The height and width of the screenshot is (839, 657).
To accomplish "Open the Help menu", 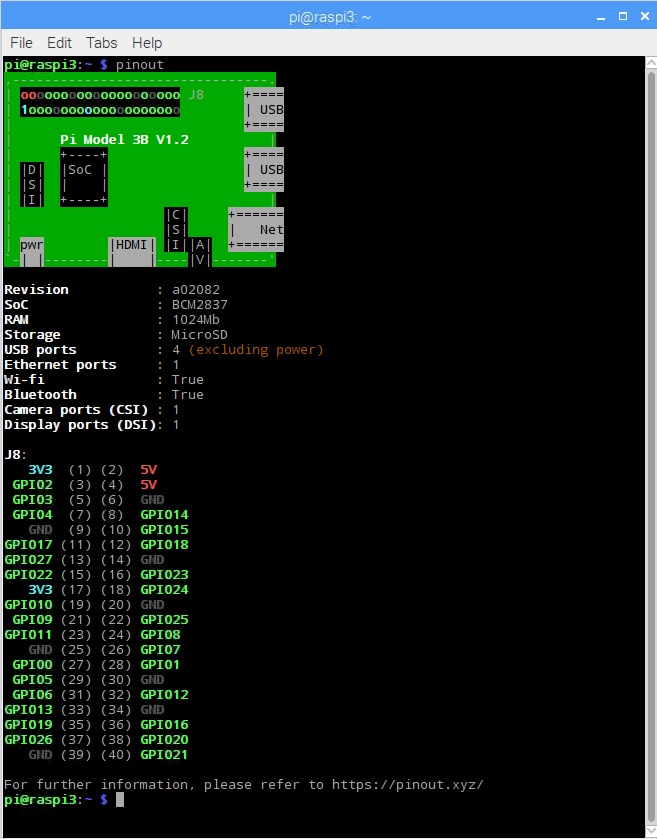I will 147,43.
